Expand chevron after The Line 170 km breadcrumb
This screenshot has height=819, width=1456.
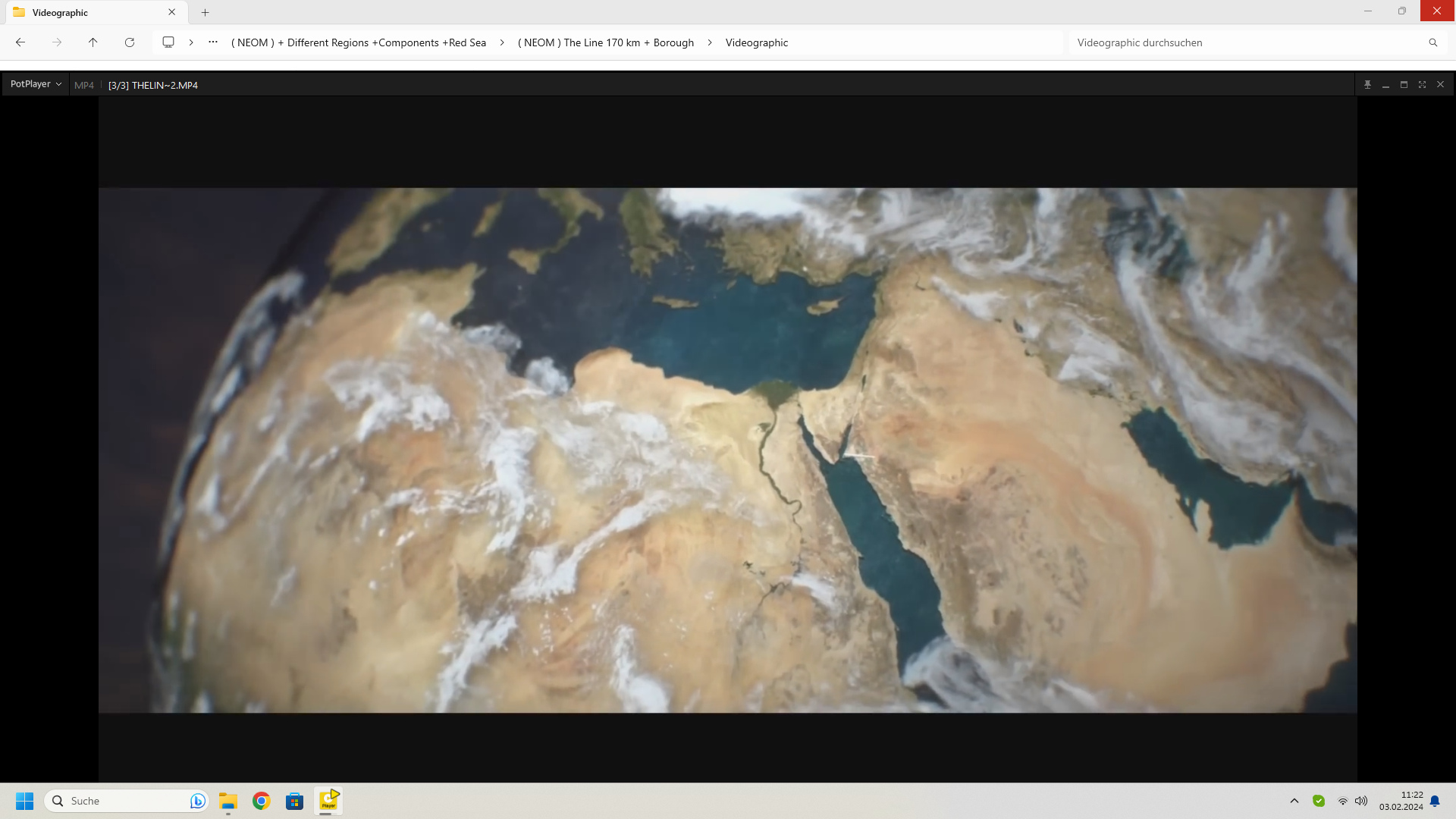tap(710, 42)
